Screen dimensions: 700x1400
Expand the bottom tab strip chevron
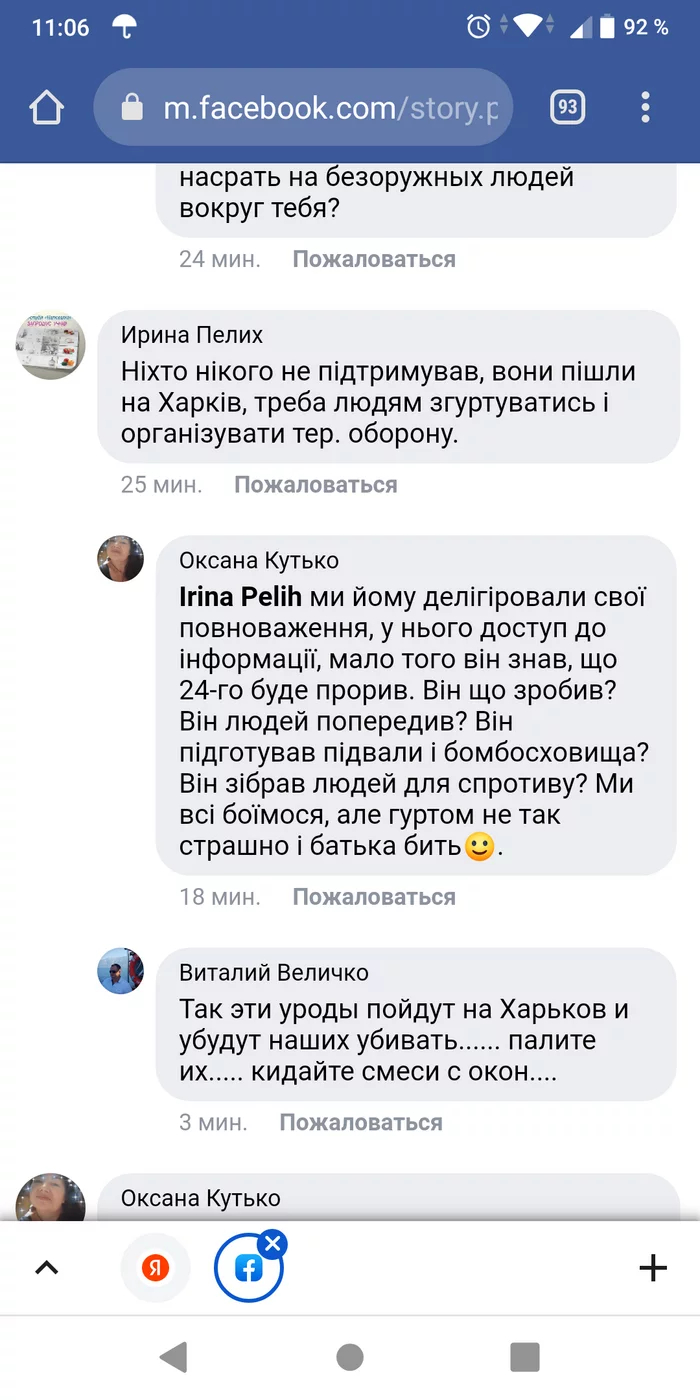pyautogui.click(x=47, y=1268)
